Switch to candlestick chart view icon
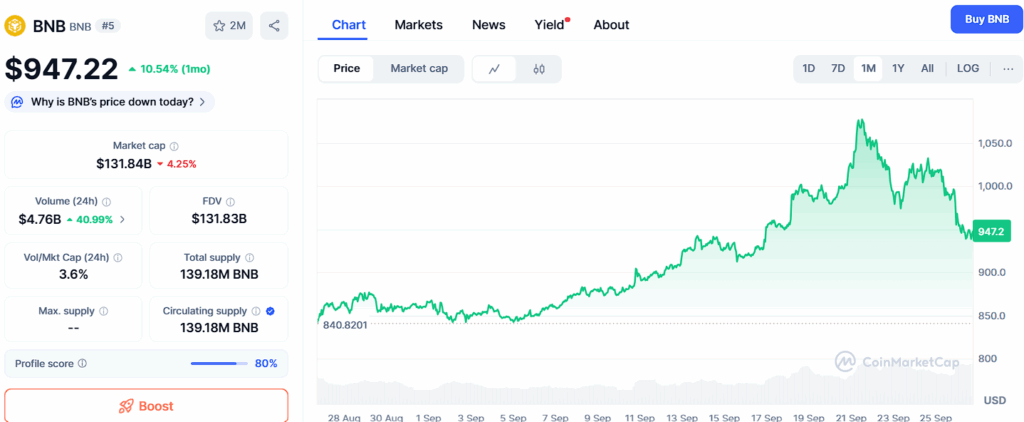The height and width of the screenshot is (422, 1024). tap(539, 69)
